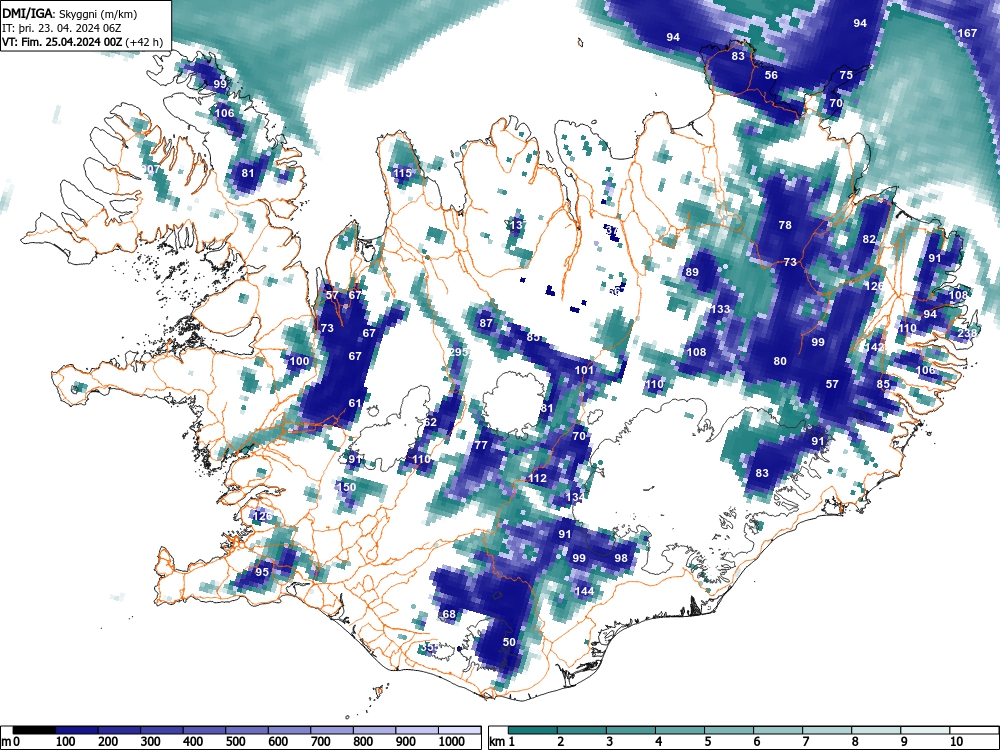Click the visibility value 101
This screenshot has width=1000, height=750.
tap(584, 370)
